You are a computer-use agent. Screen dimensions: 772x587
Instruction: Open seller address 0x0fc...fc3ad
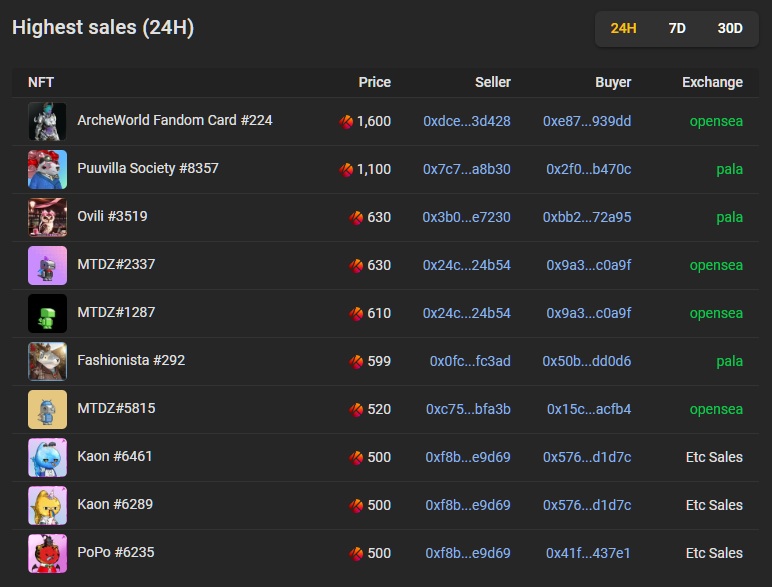470,361
